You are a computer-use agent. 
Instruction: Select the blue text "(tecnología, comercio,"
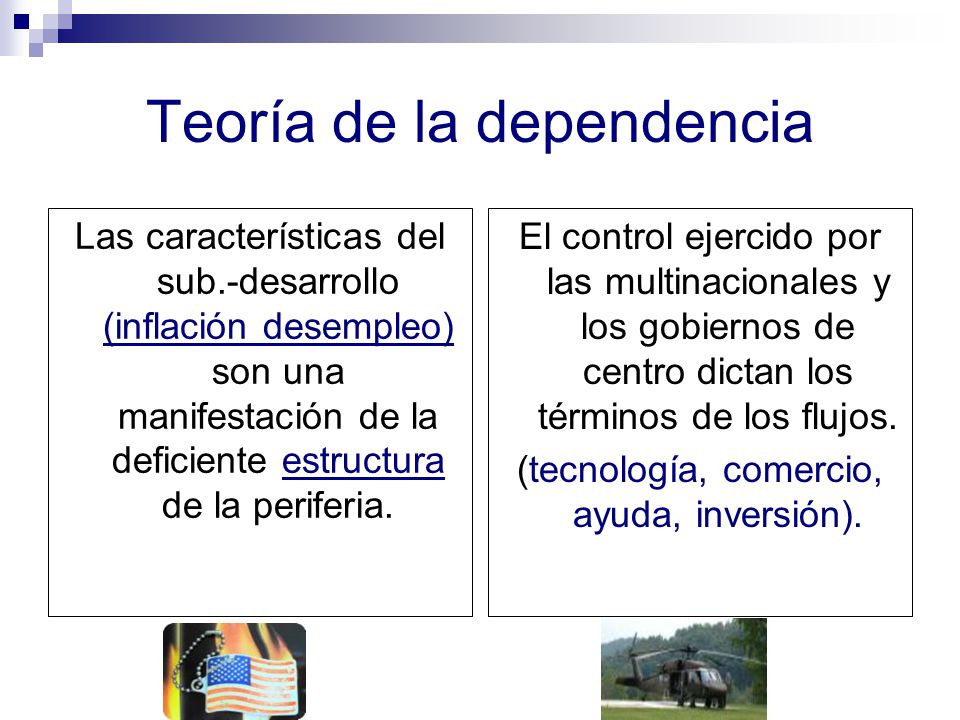tap(700, 471)
